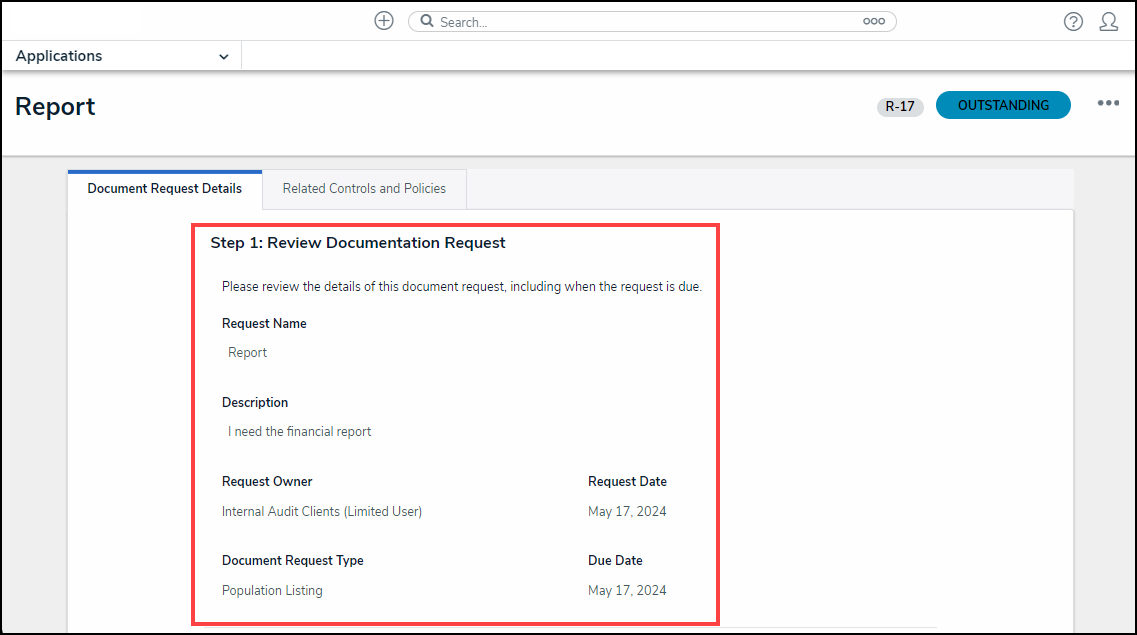Click the Request Owner label
1137x635 pixels.
click(x=267, y=481)
